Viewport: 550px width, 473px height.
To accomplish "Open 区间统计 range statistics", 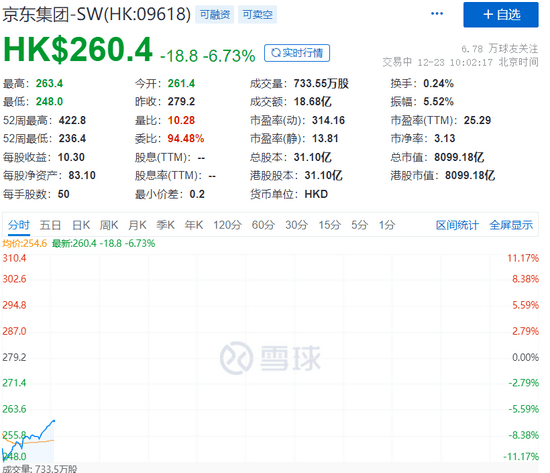I will pyautogui.click(x=457, y=225).
